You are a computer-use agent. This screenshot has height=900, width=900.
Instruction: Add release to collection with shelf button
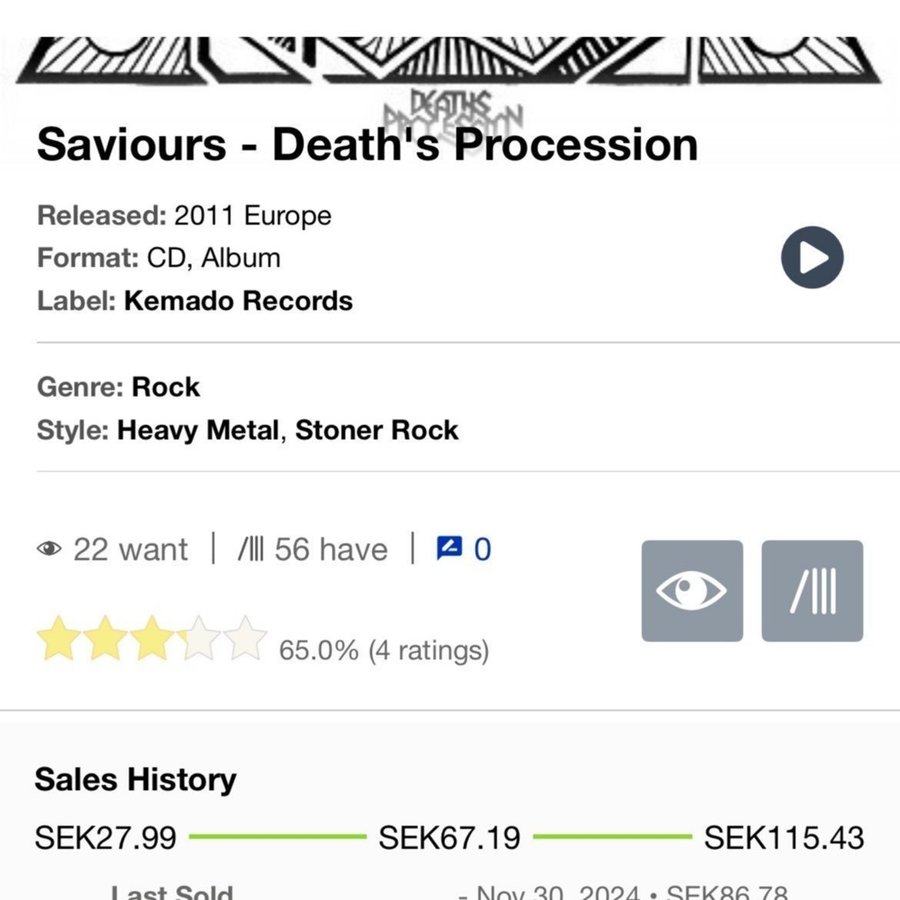tap(812, 591)
